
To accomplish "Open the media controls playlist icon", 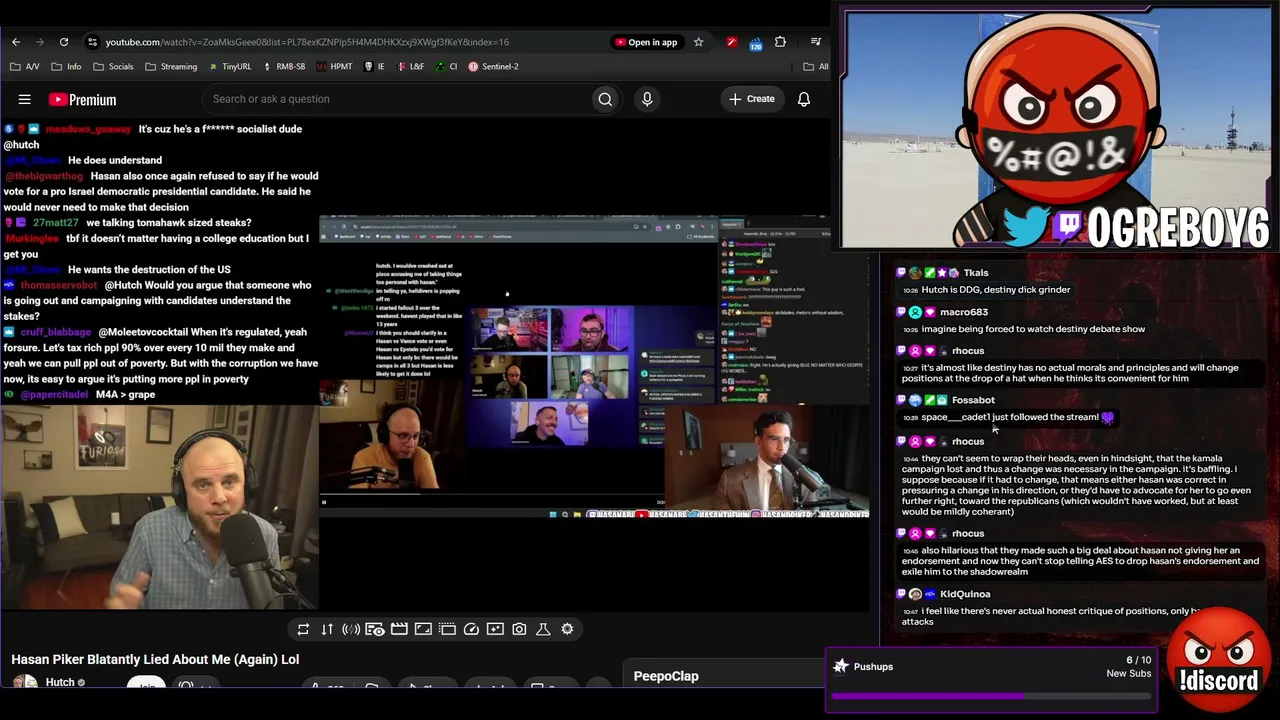I will tap(817, 42).
